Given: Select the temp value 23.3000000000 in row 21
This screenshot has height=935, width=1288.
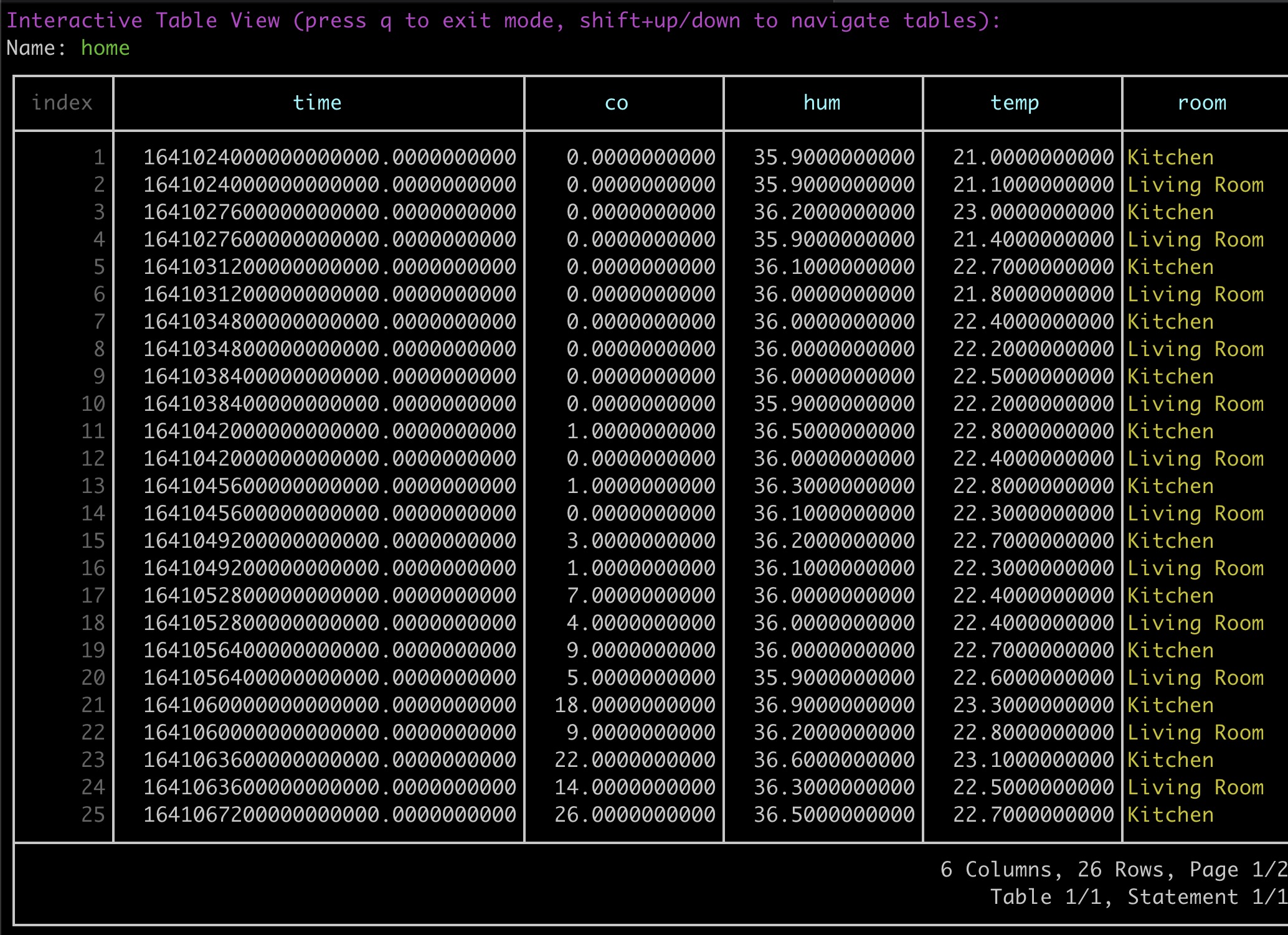Looking at the screenshot, I should coord(1034,705).
